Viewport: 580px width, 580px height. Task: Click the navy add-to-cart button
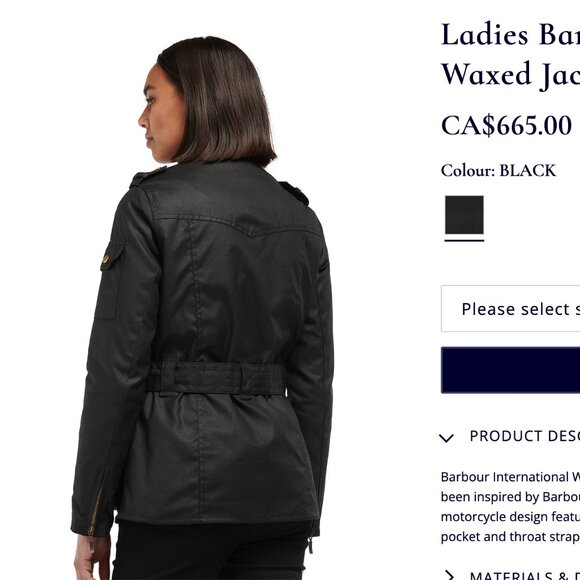click(510, 370)
